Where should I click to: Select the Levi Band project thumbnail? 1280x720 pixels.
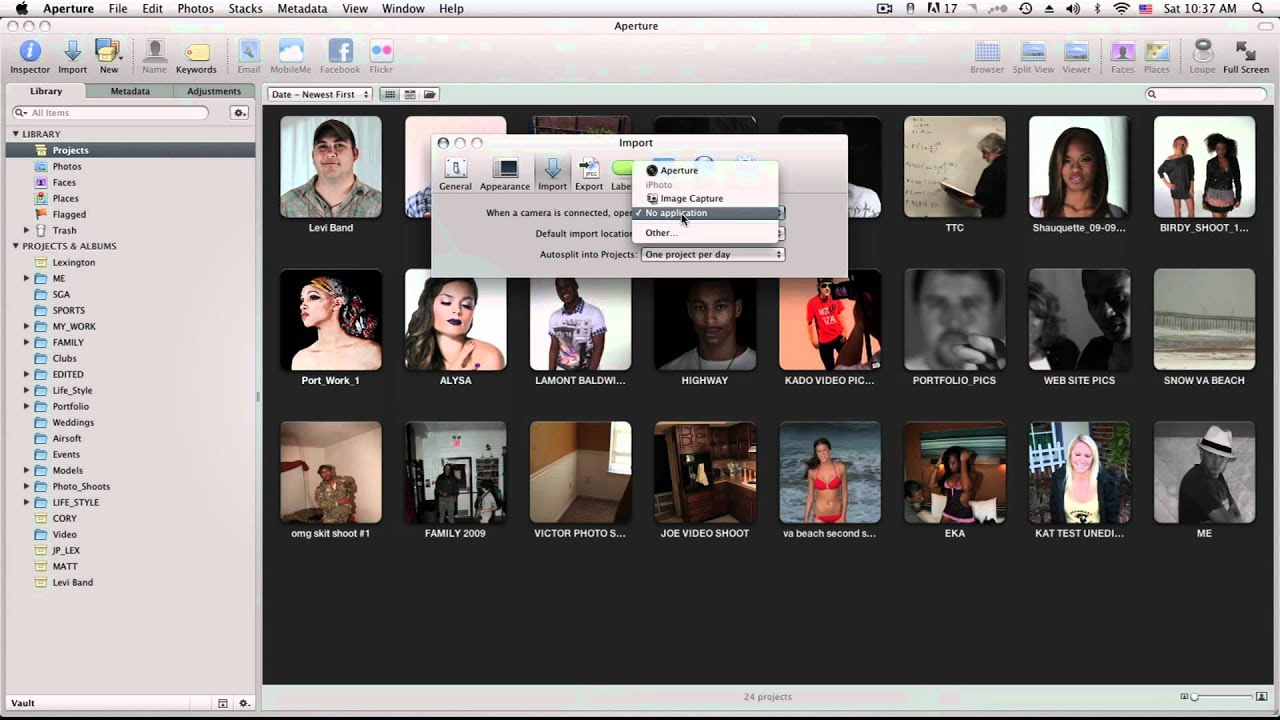point(331,167)
